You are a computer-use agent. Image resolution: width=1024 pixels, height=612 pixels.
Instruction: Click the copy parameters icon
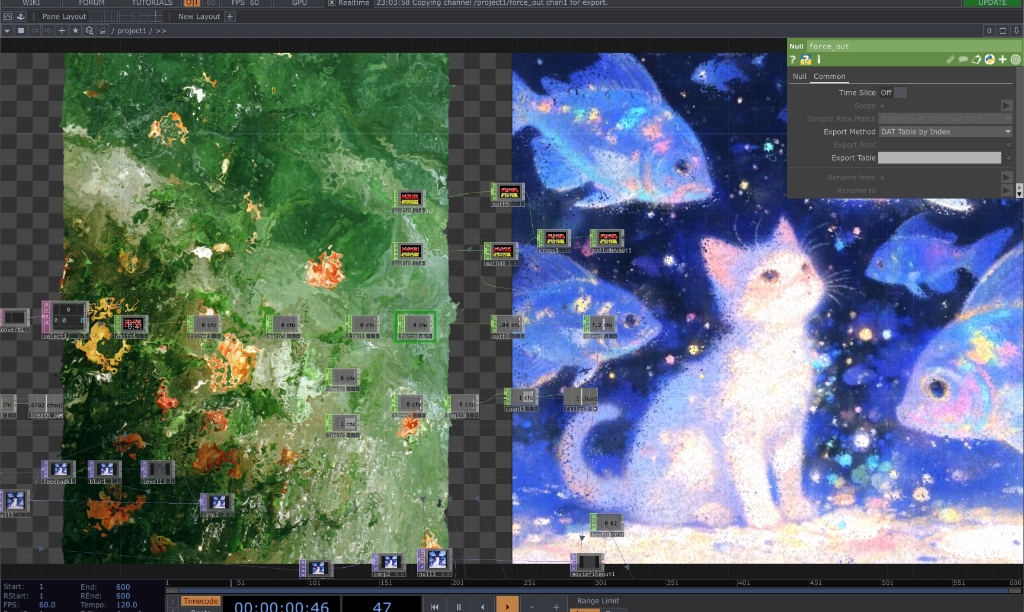(976, 59)
